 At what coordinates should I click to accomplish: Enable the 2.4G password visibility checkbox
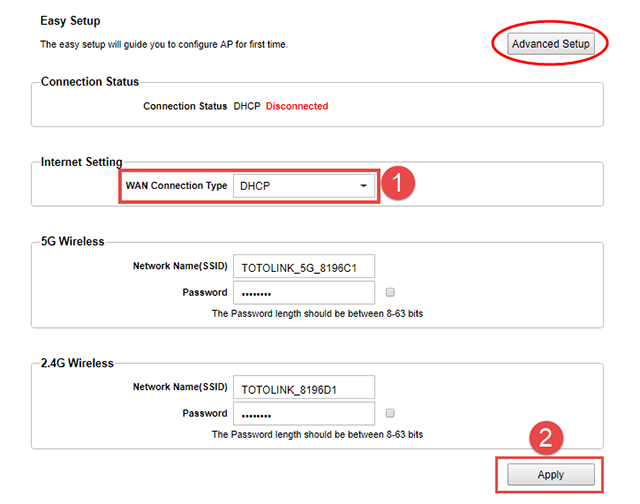pyautogui.click(x=390, y=413)
